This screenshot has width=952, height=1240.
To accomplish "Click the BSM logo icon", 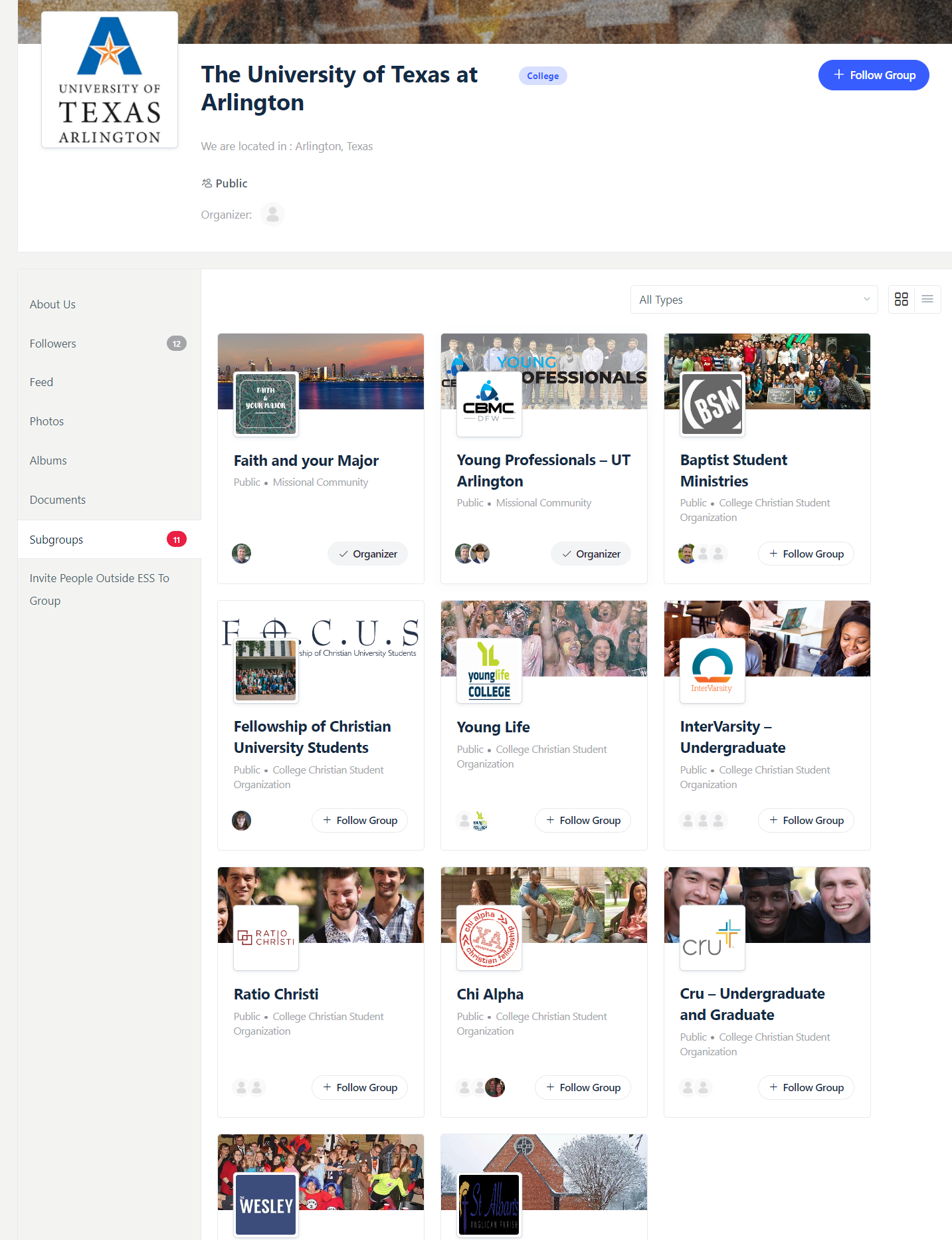I will click(x=712, y=404).
